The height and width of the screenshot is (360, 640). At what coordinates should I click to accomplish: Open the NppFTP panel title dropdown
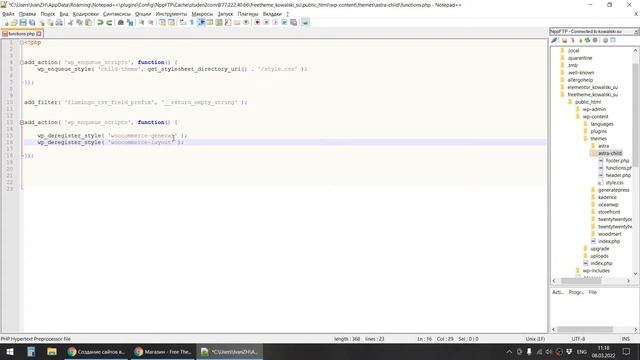pyautogui.click(x=636, y=31)
